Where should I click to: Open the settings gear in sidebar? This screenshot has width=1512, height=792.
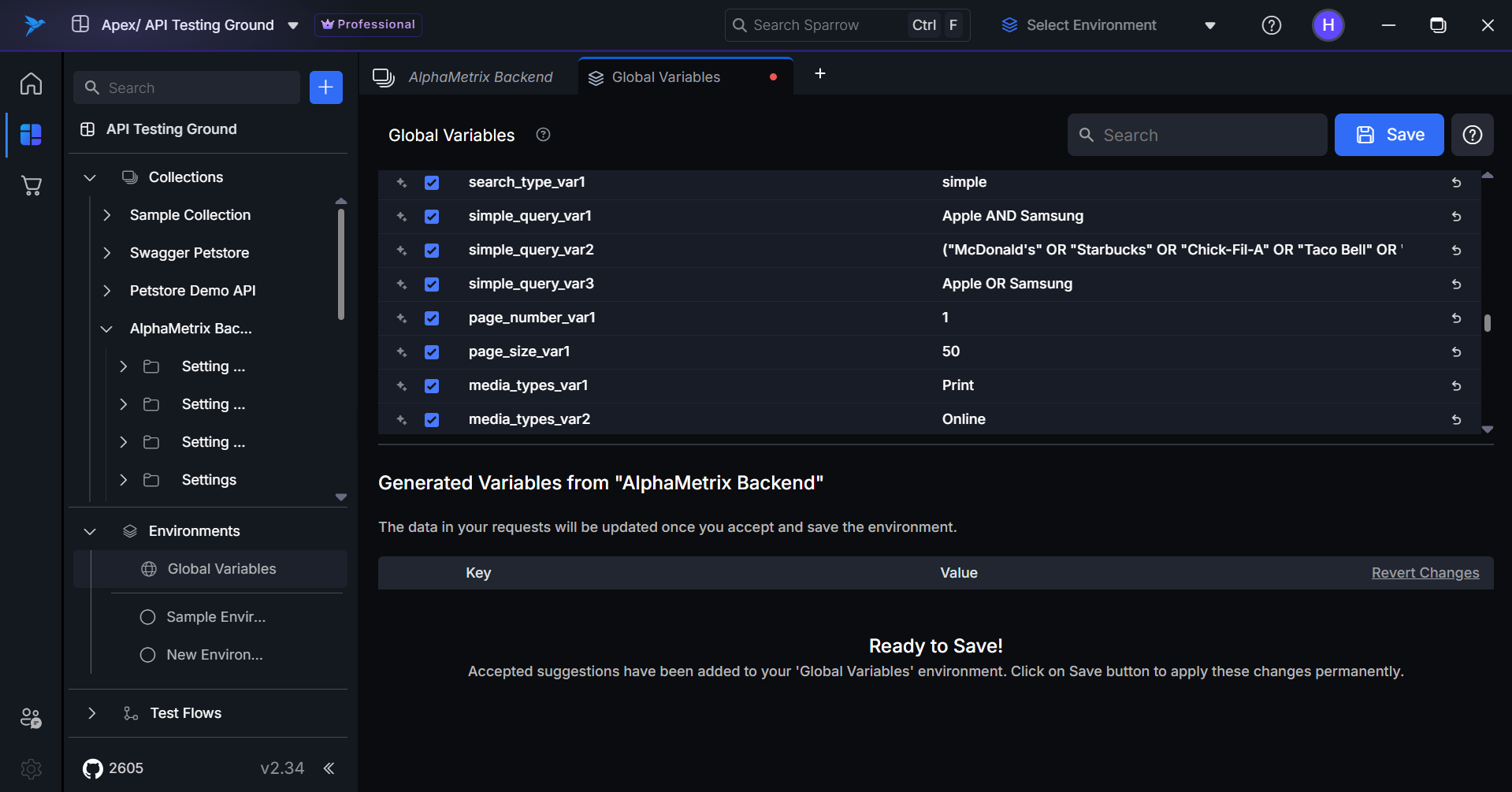pos(31,768)
